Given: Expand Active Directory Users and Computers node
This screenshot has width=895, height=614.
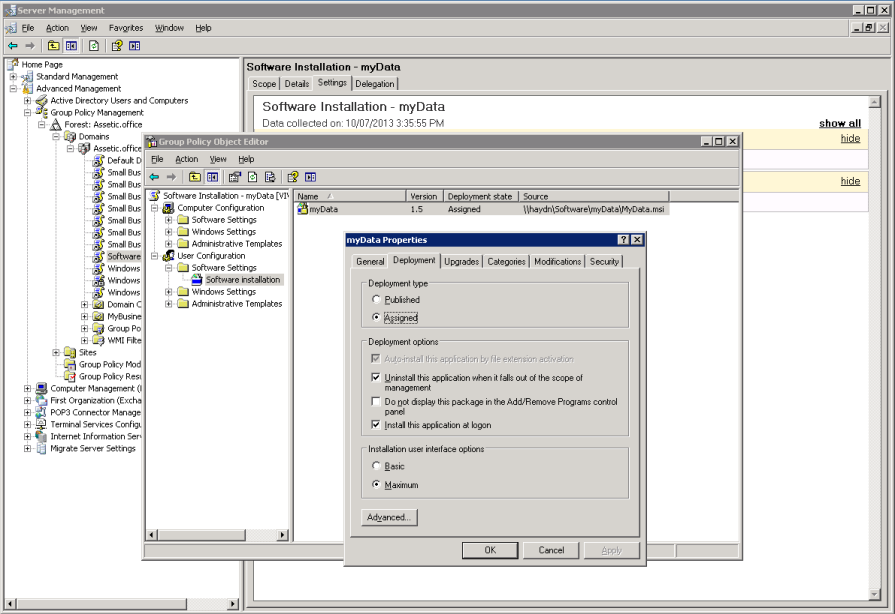Looking at the screenshot, I should click(x=27, y=101).
